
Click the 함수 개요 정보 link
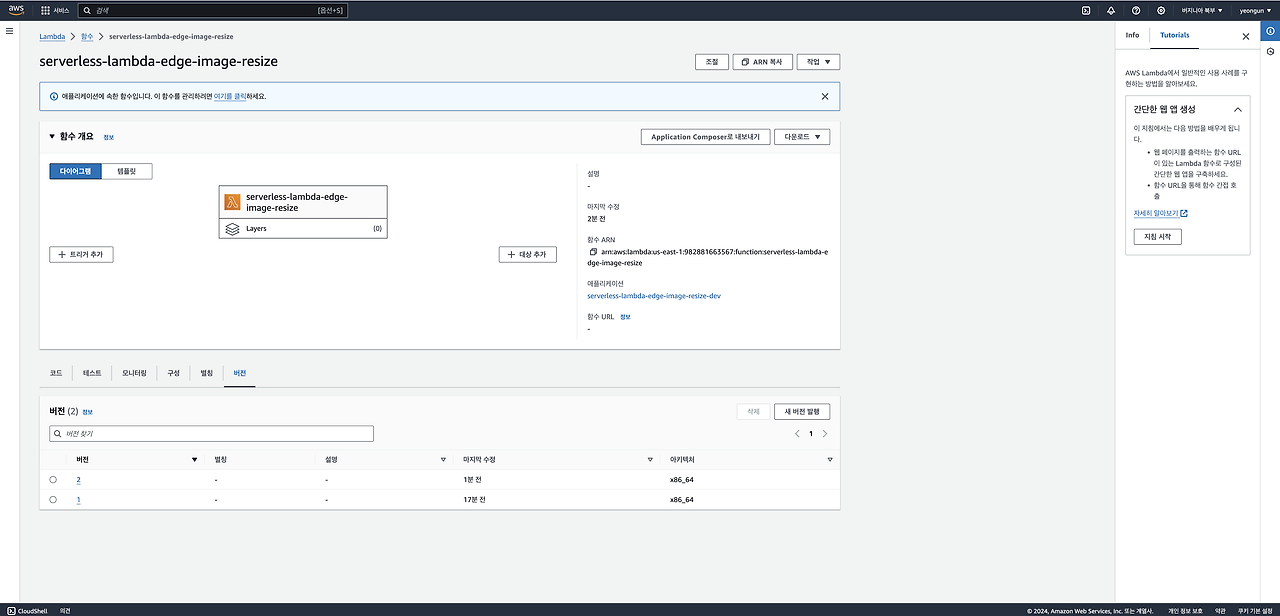tap(108, 137)
